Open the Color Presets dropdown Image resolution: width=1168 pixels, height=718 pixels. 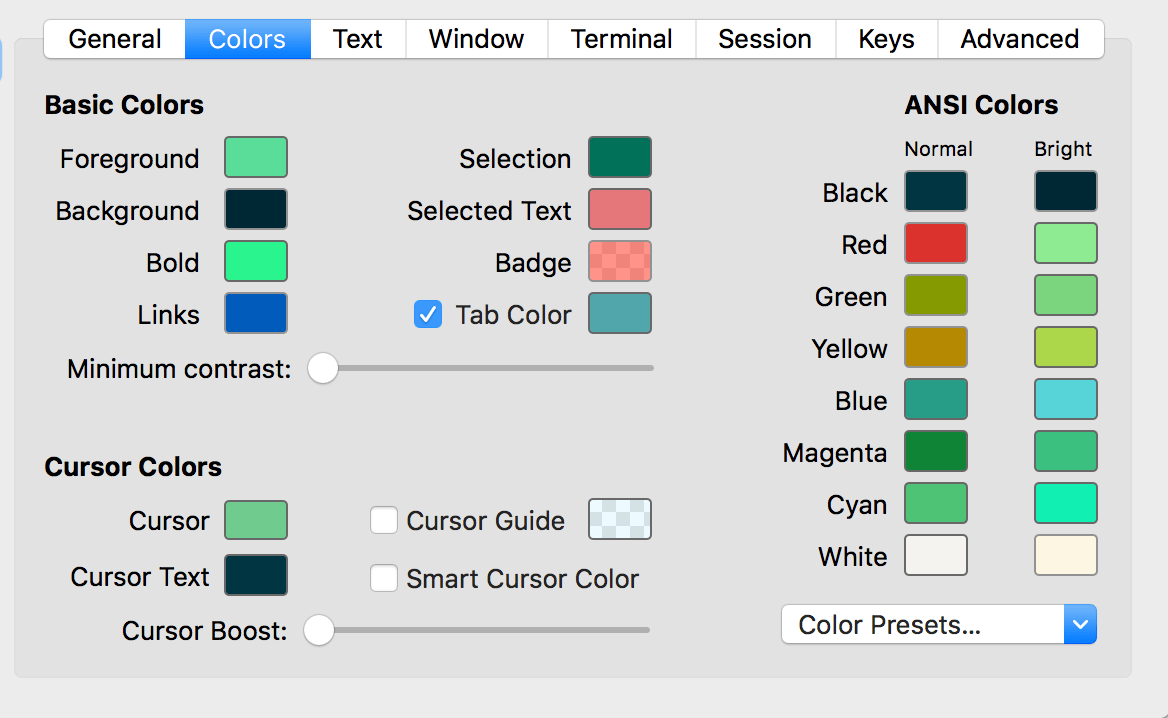[939, 625]
